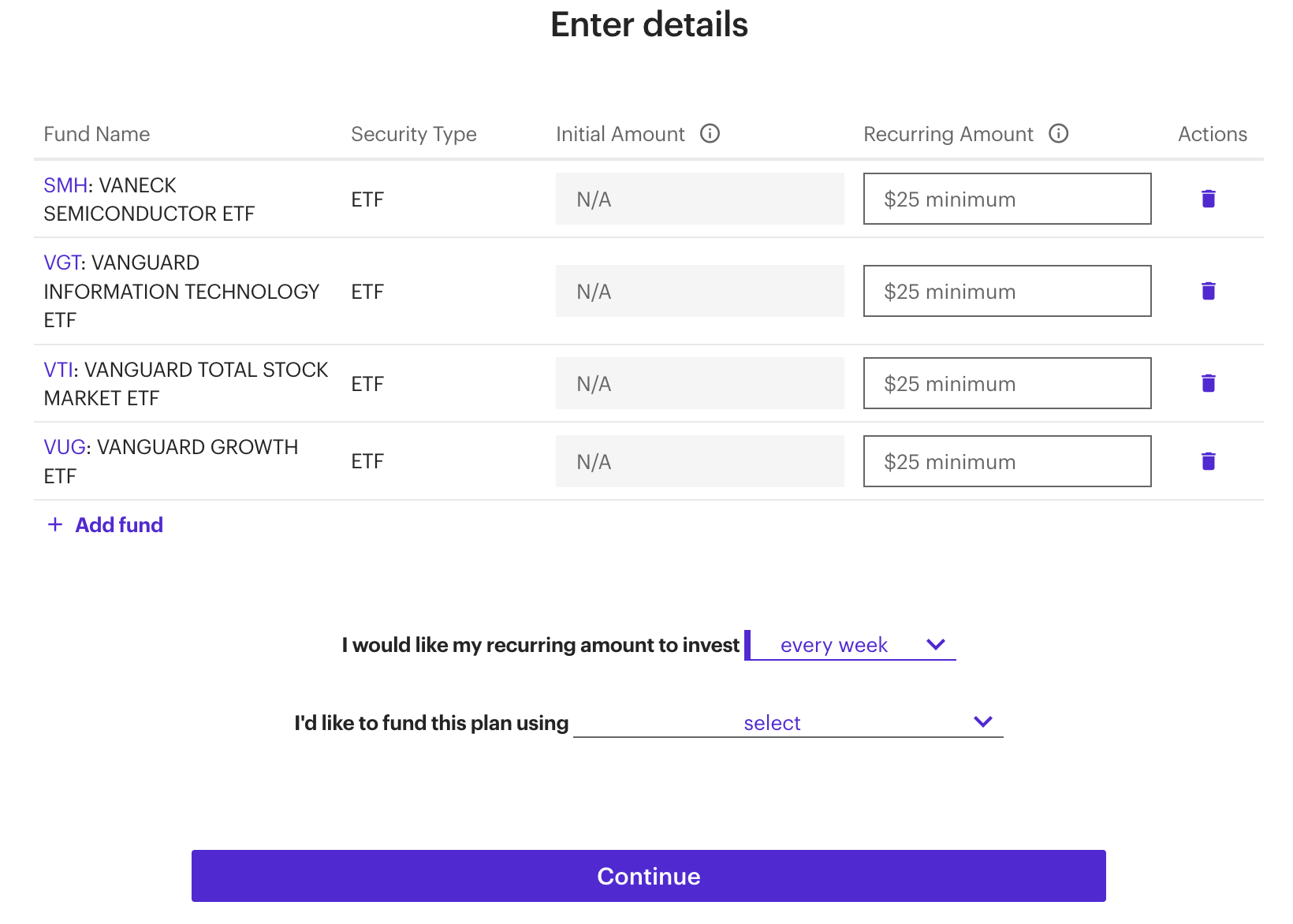Delete the SMH VanEck Semiconductor ETF row

(x=1208, y=199)
